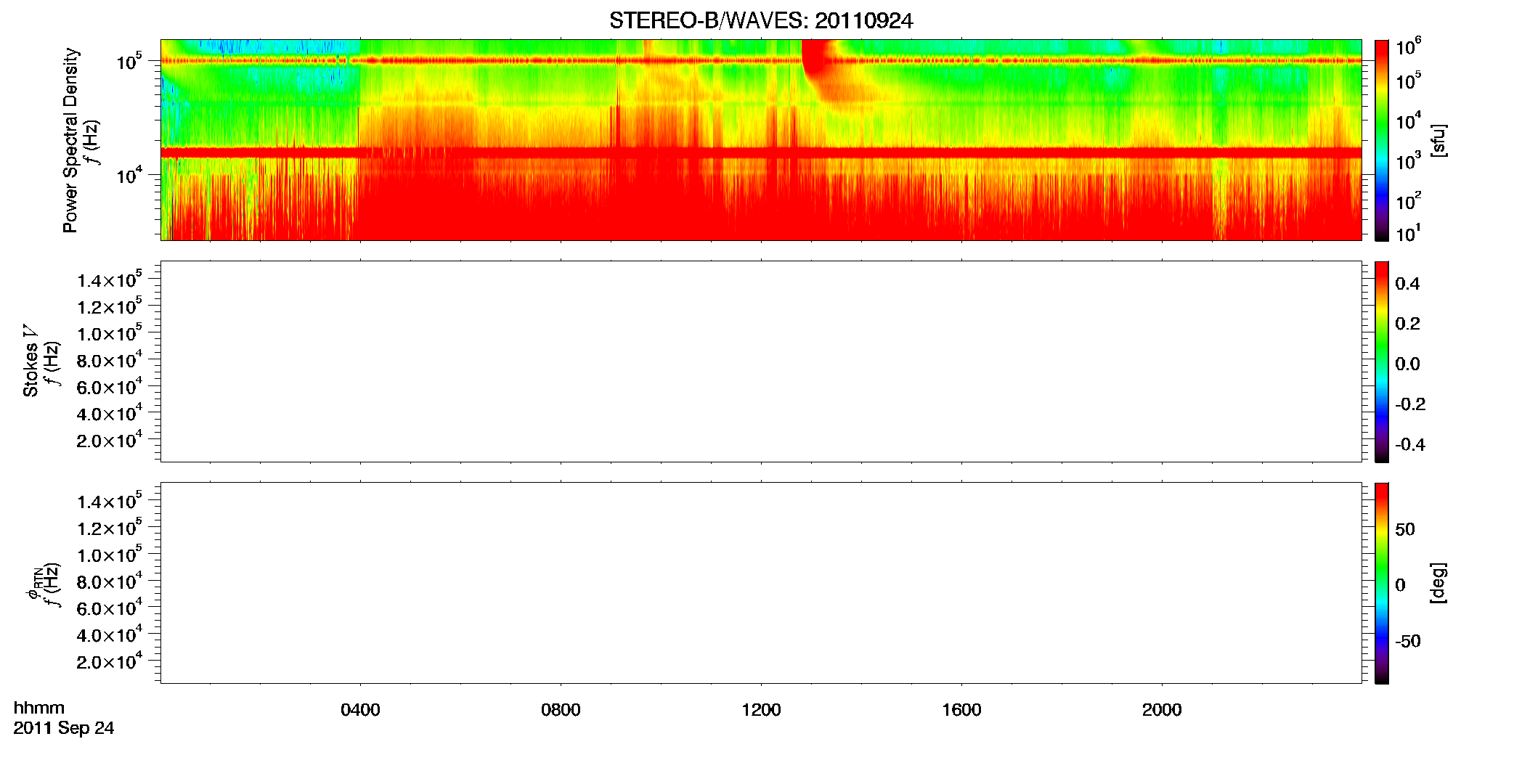
Task: Select the hhmm time format label
Action: (39, 708)
